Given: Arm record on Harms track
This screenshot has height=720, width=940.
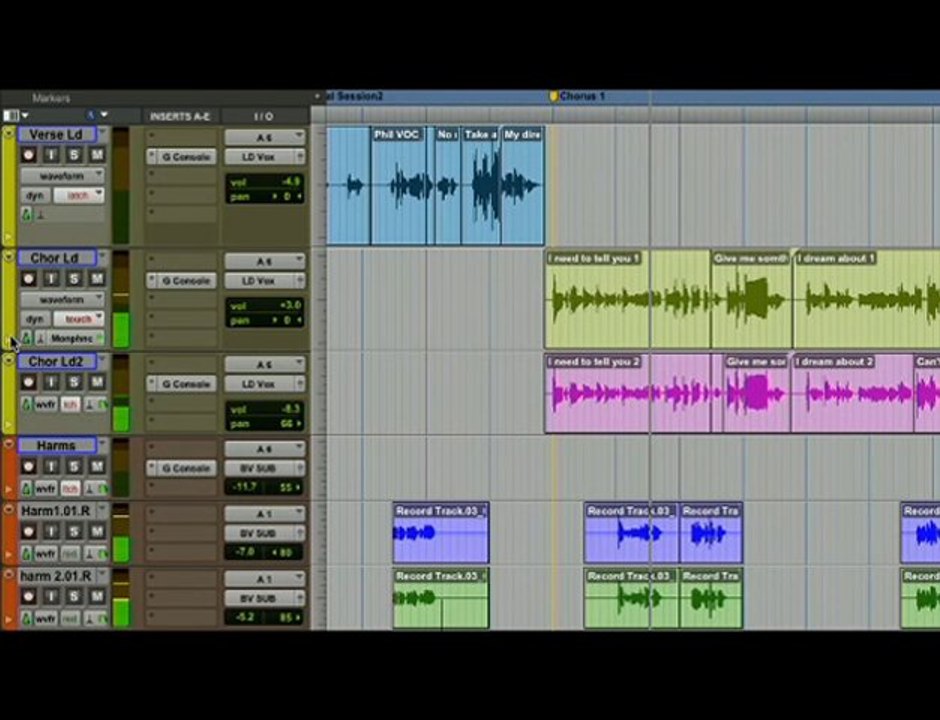Looking at the screenshot, I should (28, 466).
